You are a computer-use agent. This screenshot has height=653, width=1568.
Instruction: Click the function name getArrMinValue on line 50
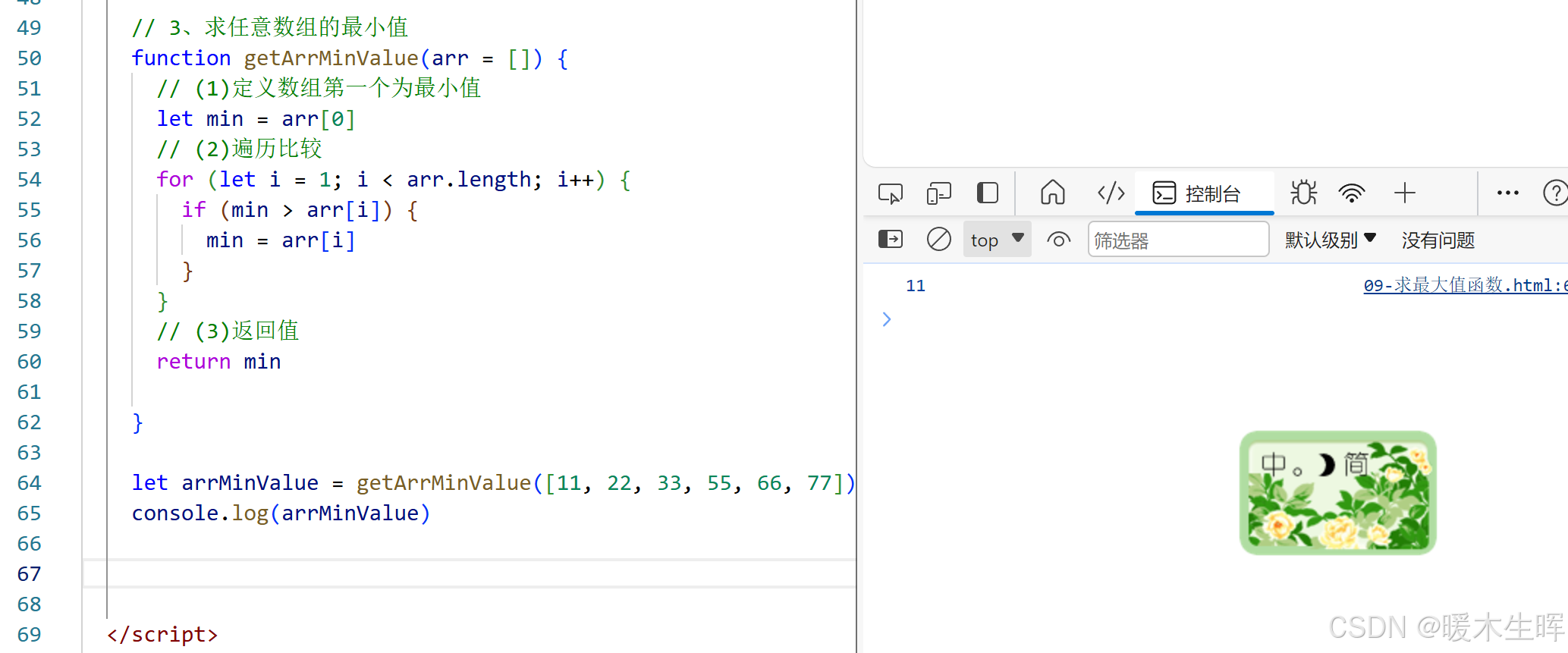click(x=331, y=58)
